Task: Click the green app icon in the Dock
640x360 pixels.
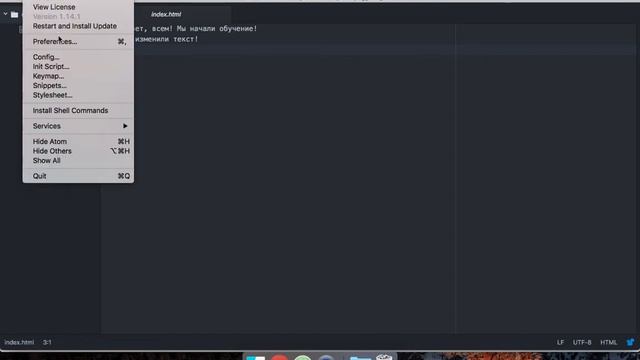Action: click(x=303, y=357)
